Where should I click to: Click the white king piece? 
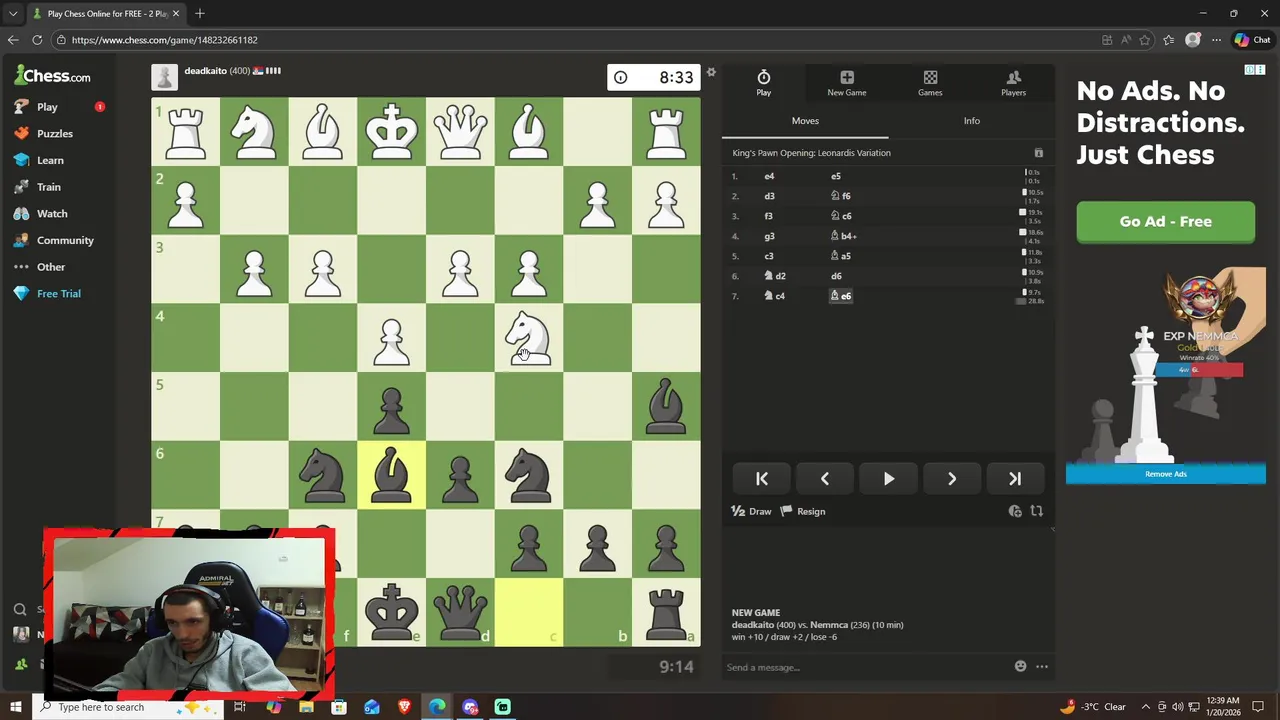tap(392, 131)
